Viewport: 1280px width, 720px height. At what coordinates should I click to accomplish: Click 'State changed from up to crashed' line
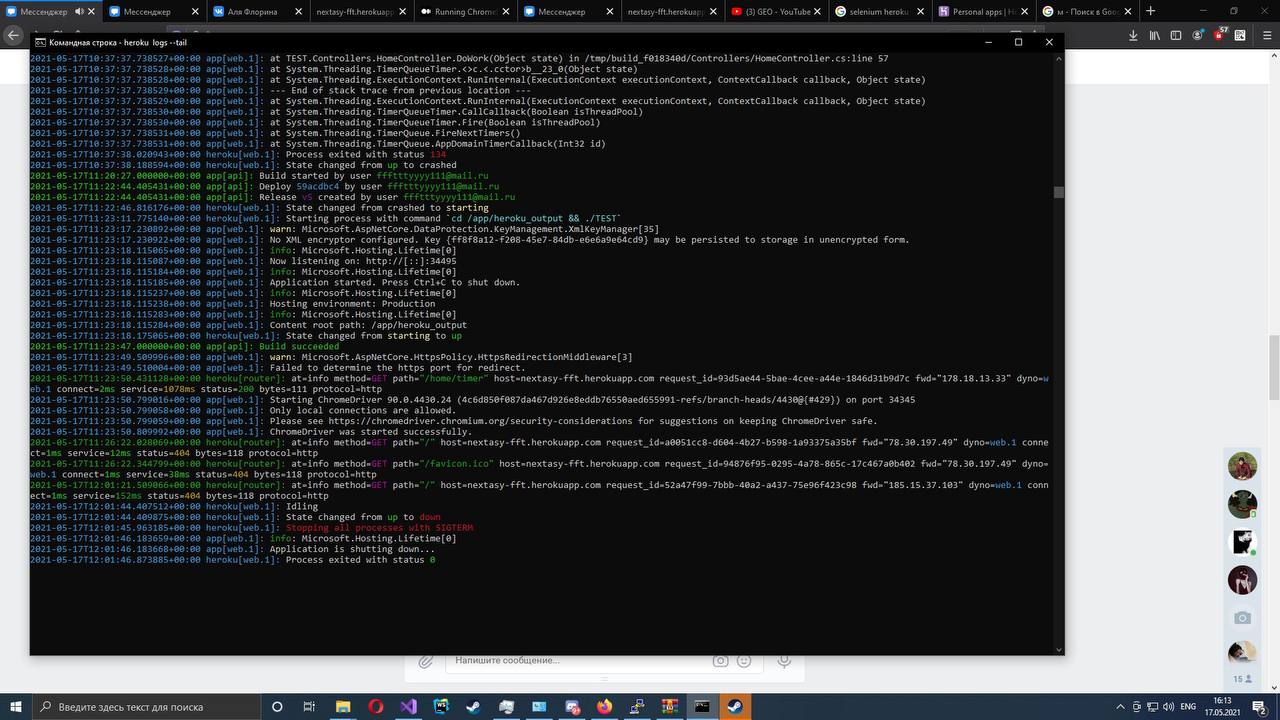coord(371,165)
